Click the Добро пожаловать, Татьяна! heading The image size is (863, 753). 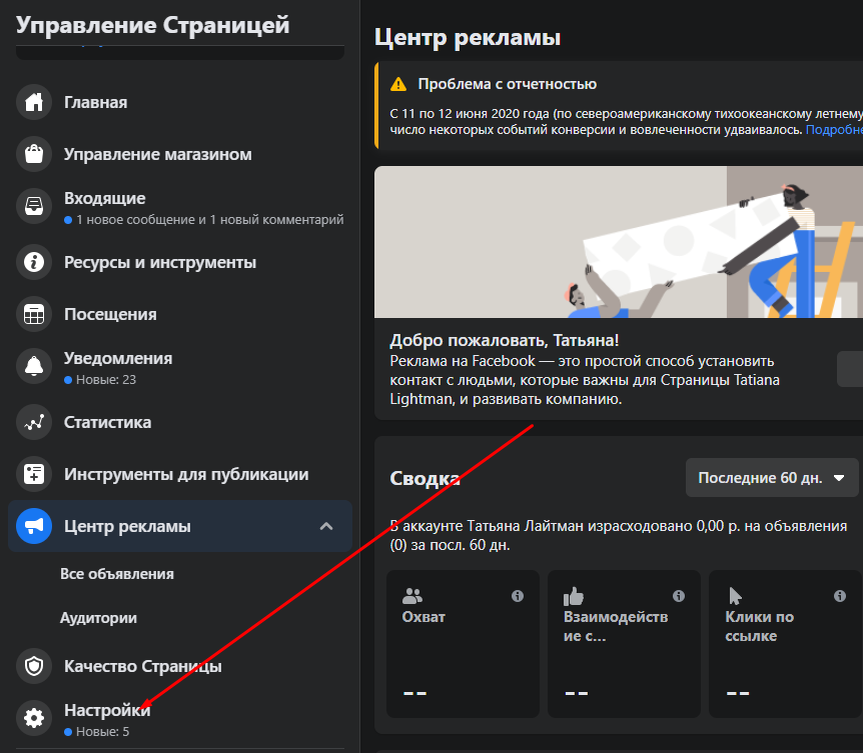coord(504,341)
